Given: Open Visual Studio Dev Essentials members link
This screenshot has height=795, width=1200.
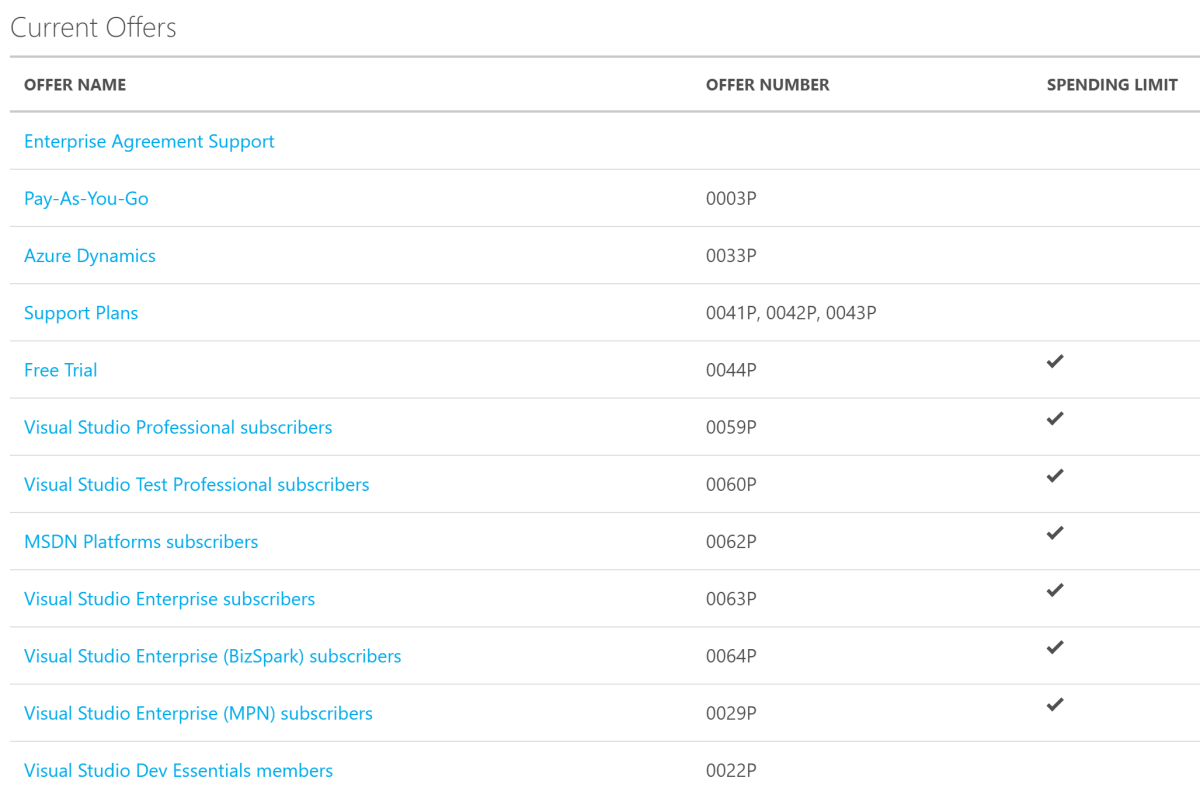Looking at the screenshot, I should click(x=178, y=770).
